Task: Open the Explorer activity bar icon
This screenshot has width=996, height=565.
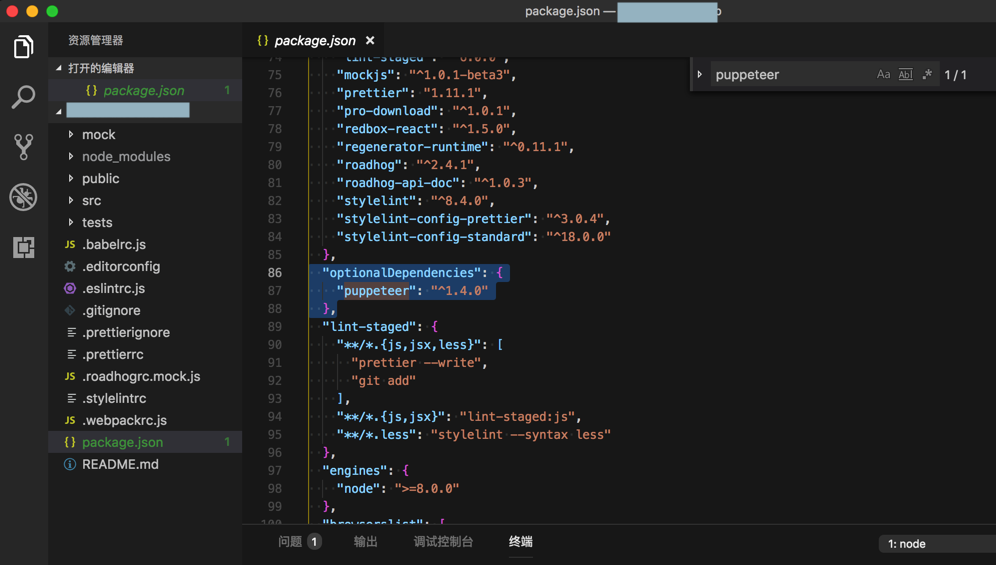Action: [x=23, y=47]
